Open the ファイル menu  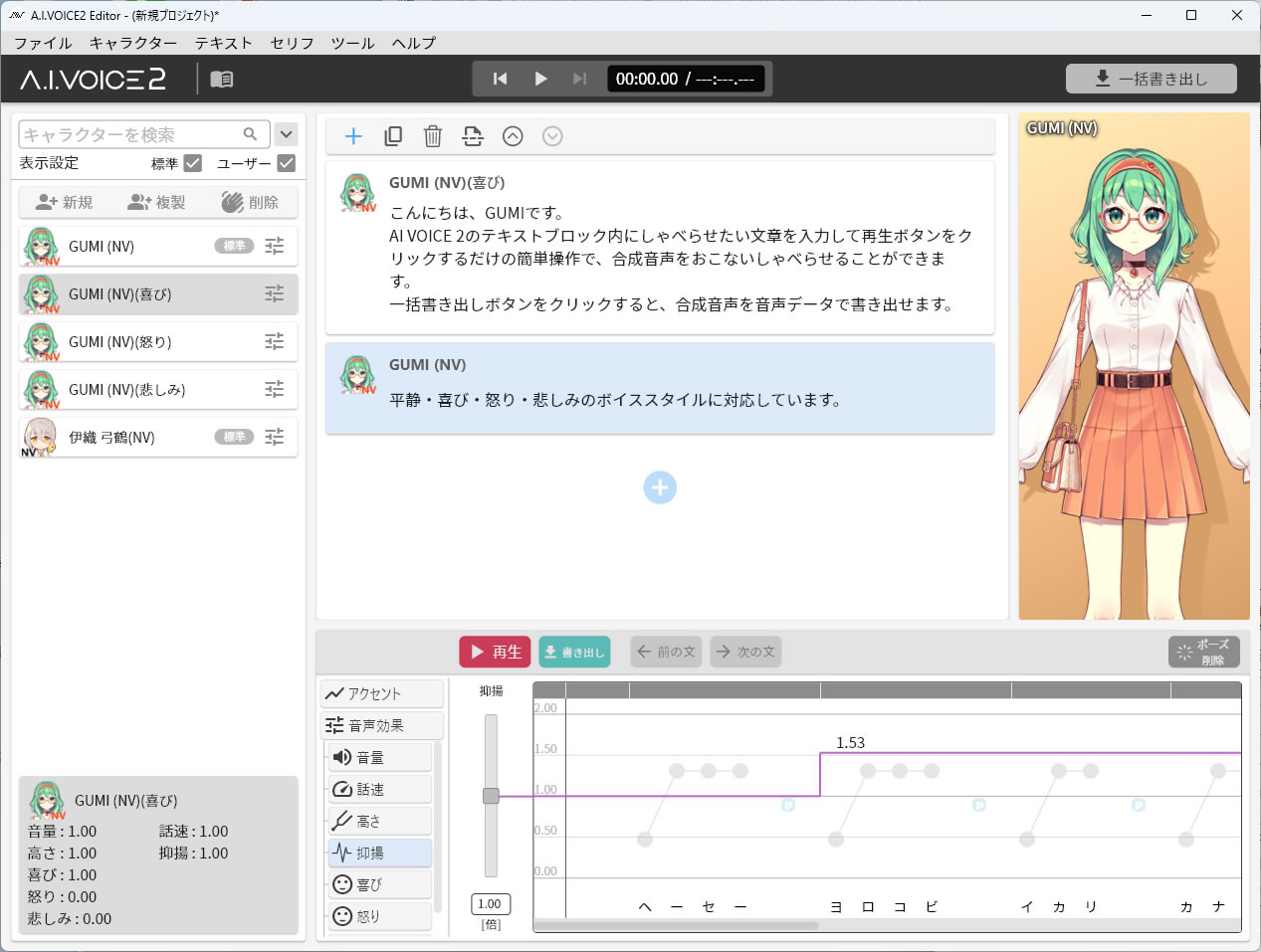pyautogui.click(x=43, y=43)
